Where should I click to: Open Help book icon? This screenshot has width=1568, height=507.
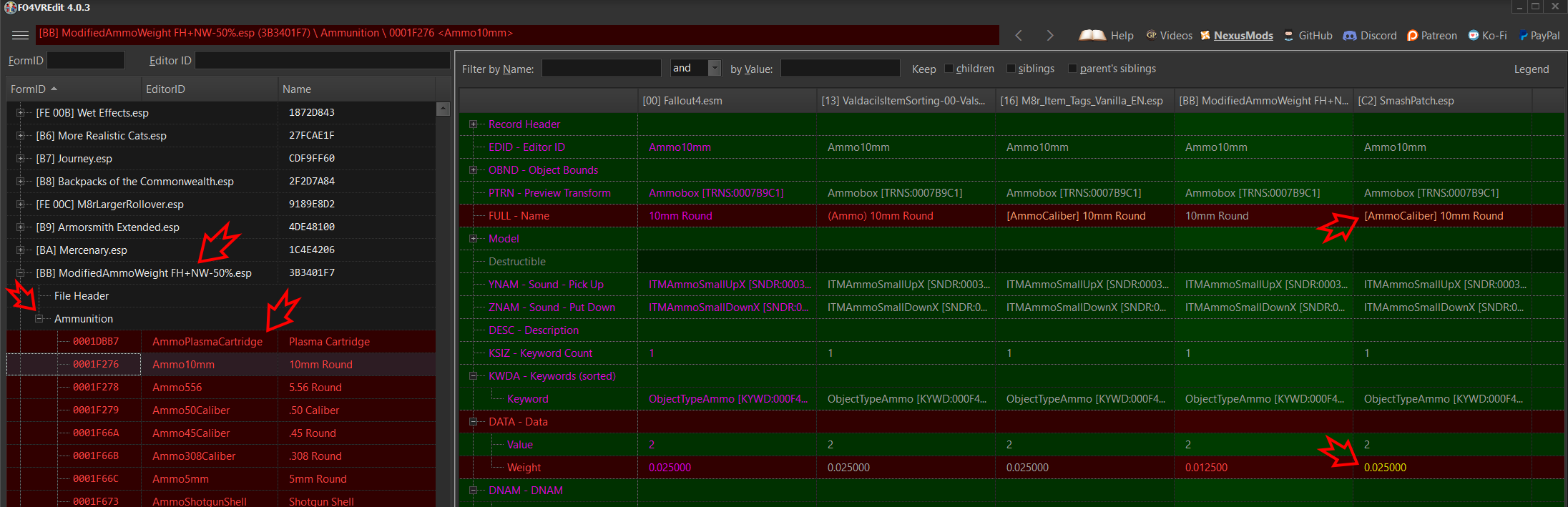(1092, 35)
